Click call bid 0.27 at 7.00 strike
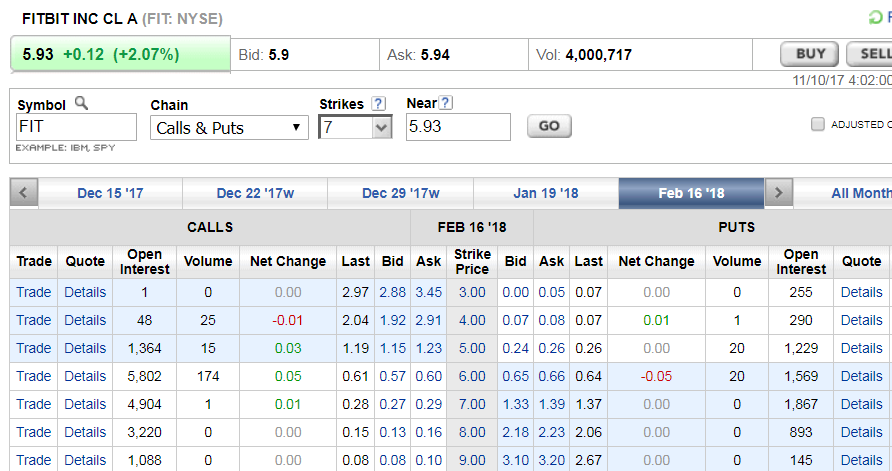The height and width of the screenshot is (471, 892). tap(393, 404)
